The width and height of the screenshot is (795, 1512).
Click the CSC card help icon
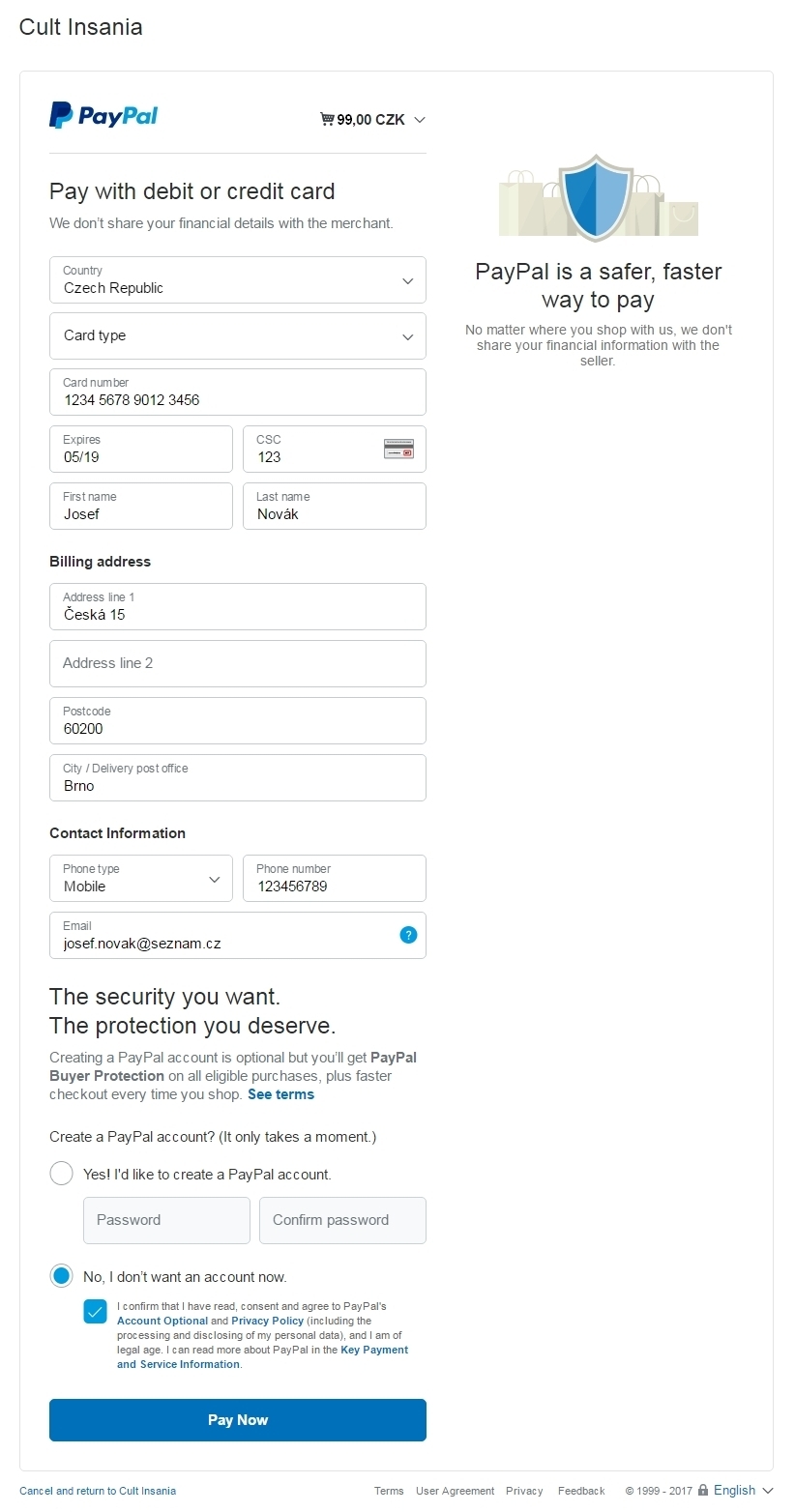398,449
